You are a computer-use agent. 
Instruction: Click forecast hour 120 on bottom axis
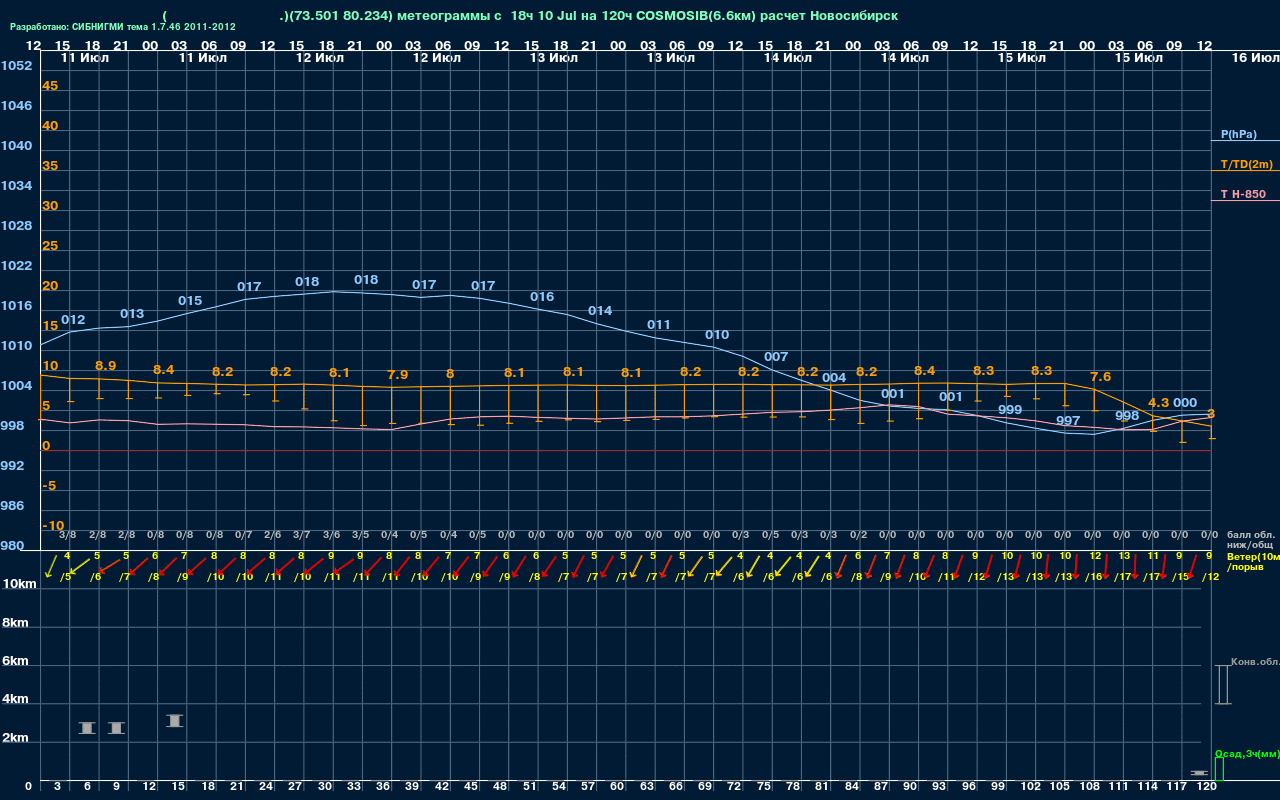[x=1207, y=787]
